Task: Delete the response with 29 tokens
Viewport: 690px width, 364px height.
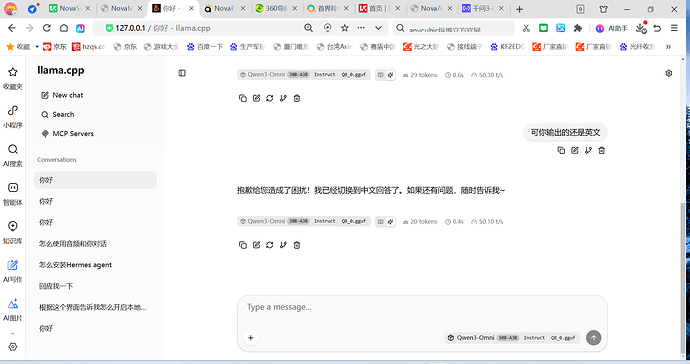Action: point(297,98)
